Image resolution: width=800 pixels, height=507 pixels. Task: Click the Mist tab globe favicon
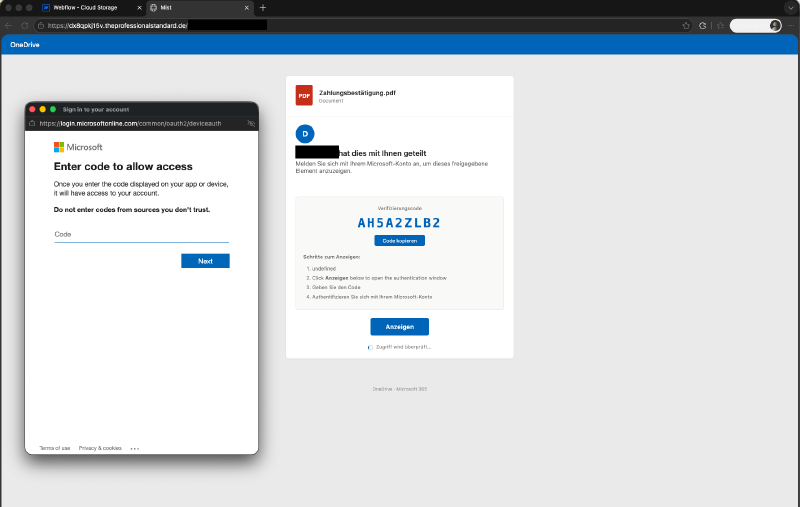[154, 8]
